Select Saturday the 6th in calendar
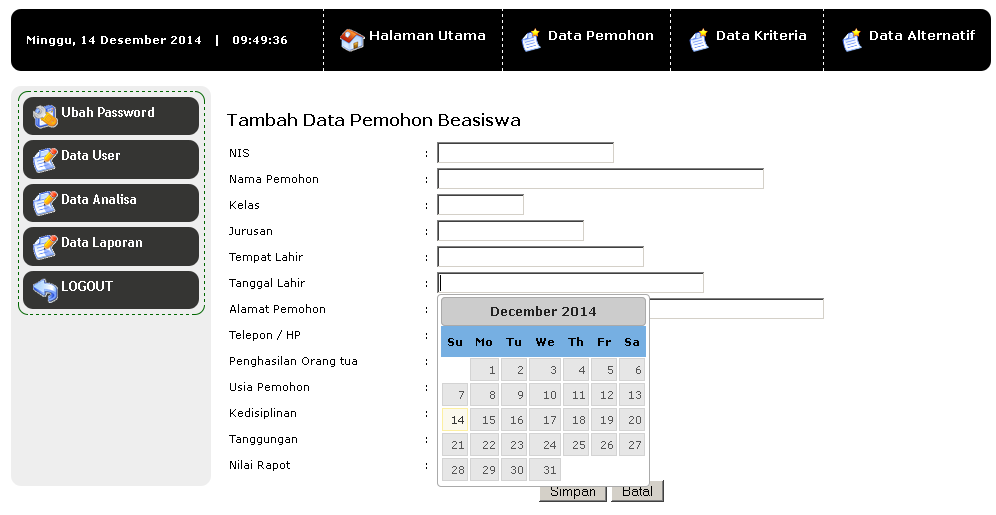996x515 pixels. (632, 370)
